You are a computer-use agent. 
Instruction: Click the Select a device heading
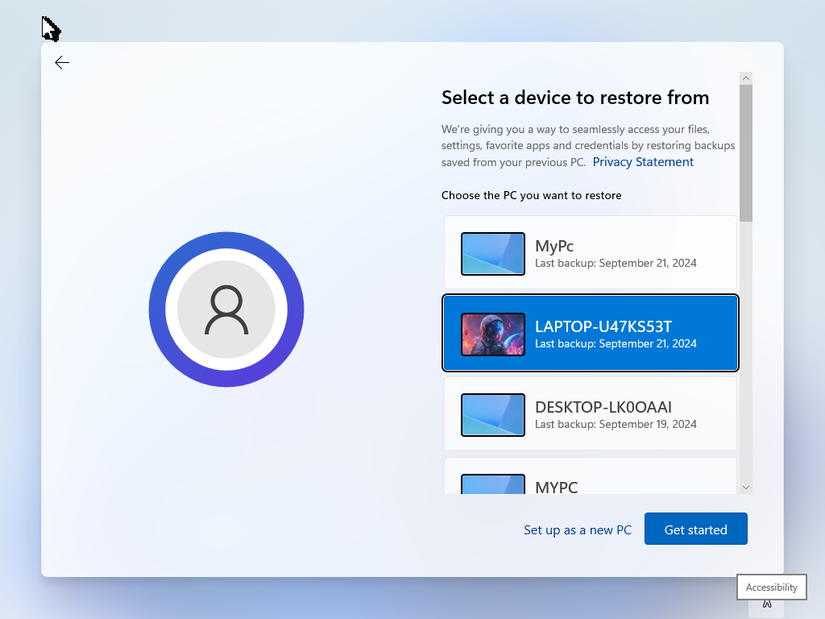574,97
